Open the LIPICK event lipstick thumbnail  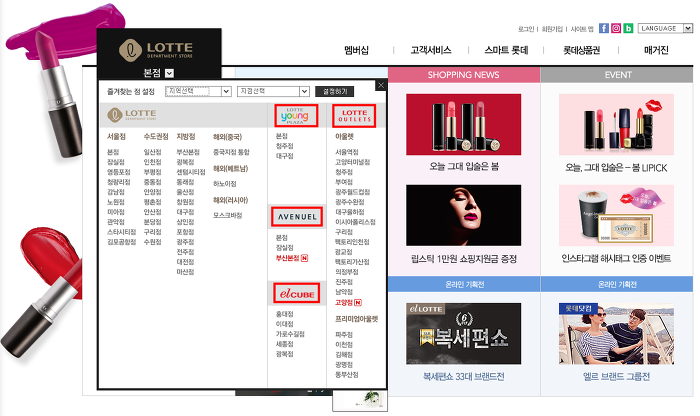click(616, 125)
